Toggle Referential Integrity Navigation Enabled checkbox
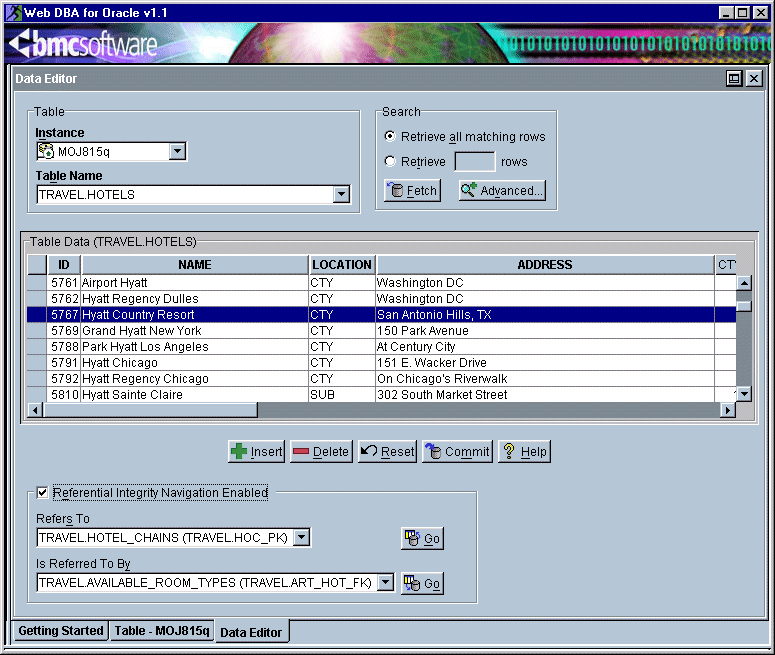The image size is (775, 655). point(43,492)
